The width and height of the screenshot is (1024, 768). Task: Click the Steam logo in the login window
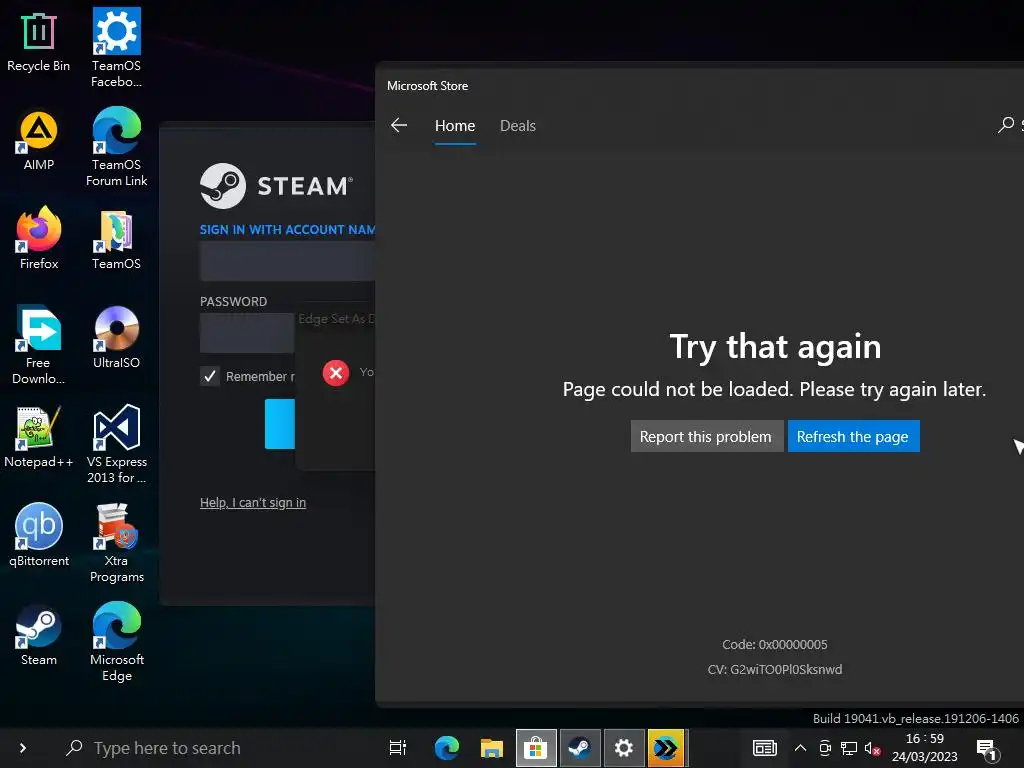276,186
